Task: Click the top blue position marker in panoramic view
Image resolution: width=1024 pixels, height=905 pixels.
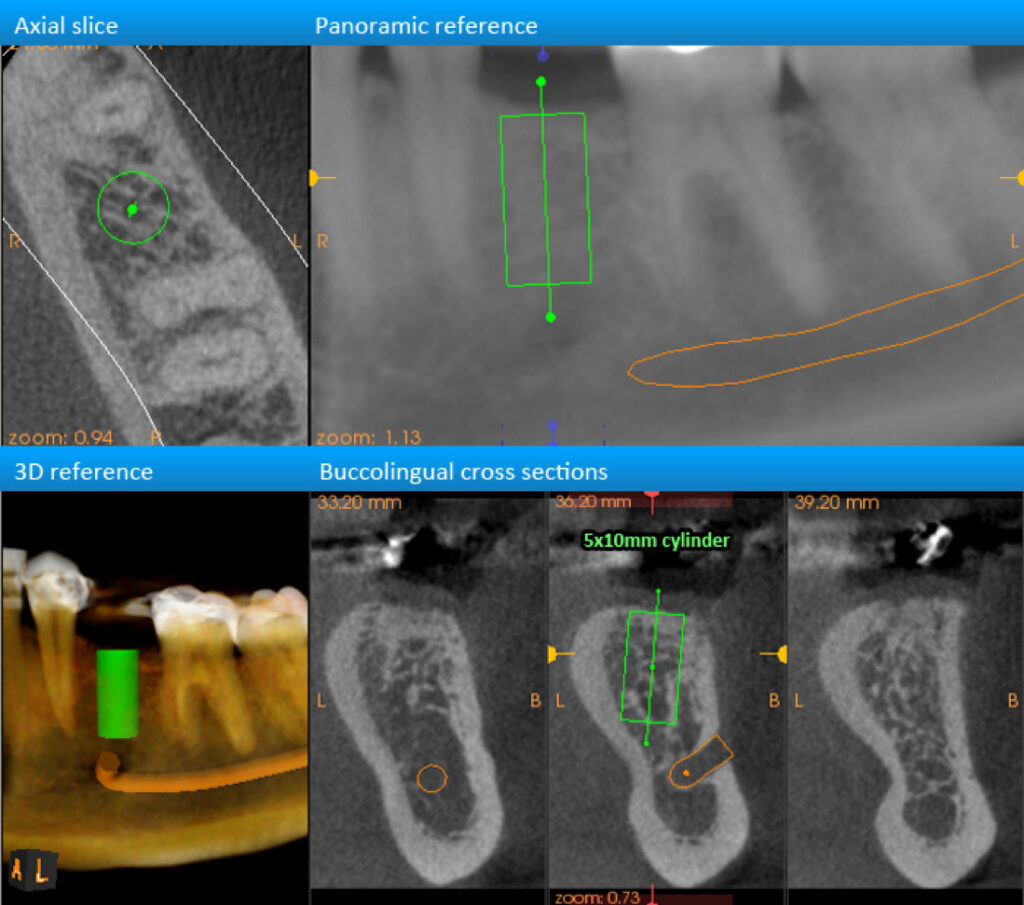Action: pyautogui.click(x=542, y=56)
